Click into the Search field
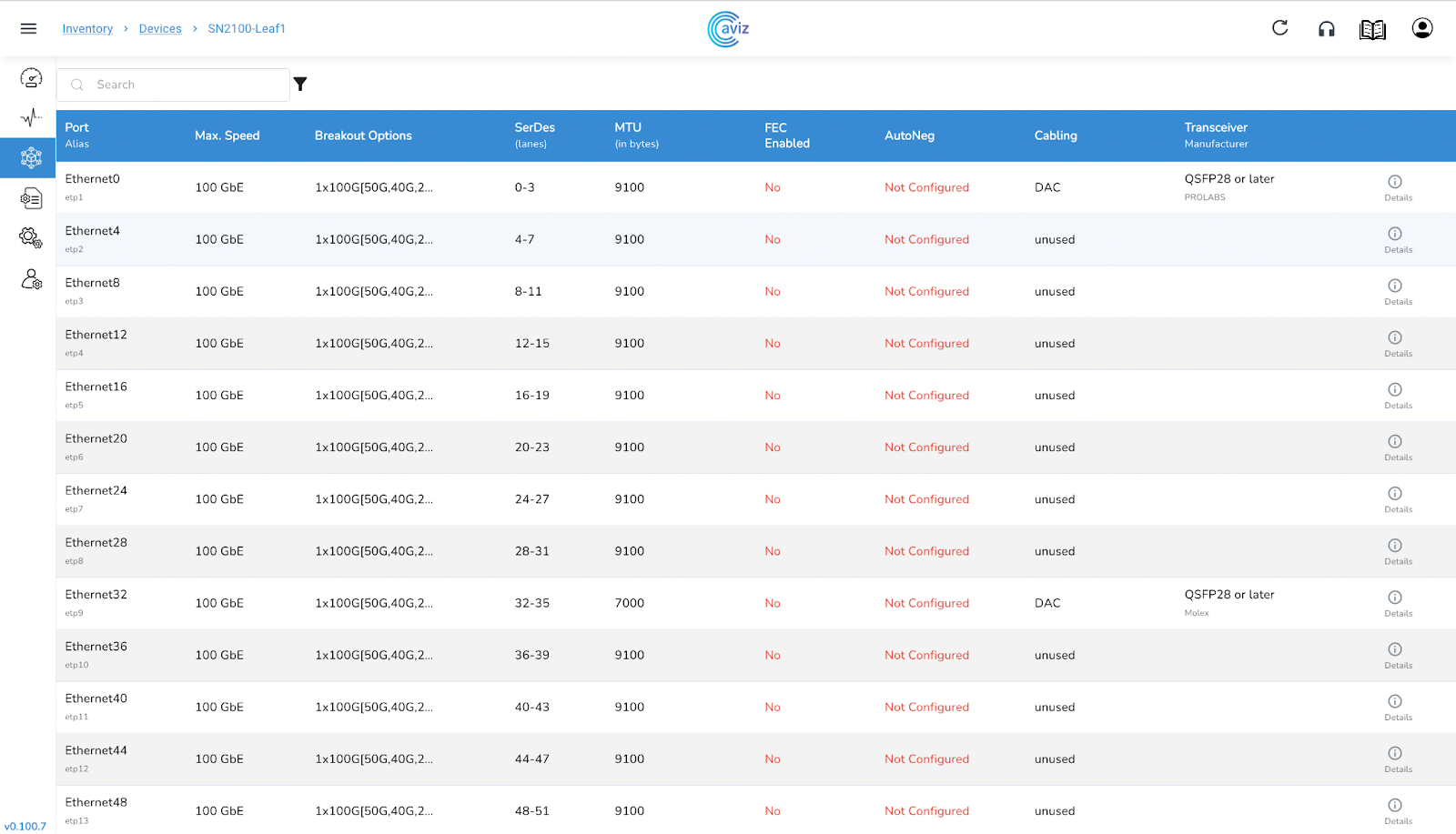Screen dimensions: 1456x834 (173, 85)
